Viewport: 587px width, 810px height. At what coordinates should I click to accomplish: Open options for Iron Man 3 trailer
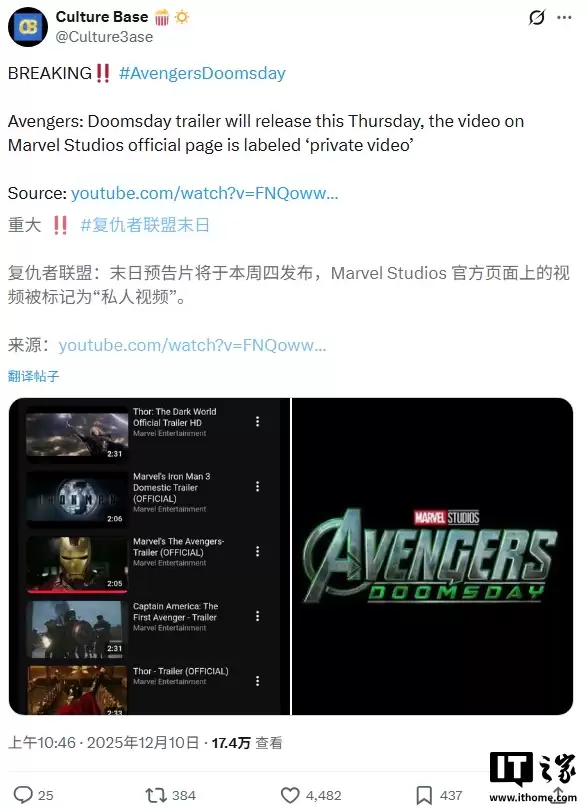[257, 487]
